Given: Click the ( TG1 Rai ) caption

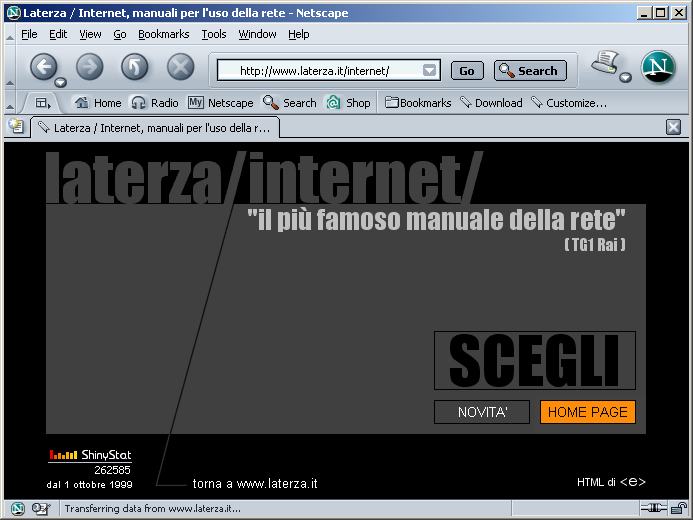Looking at the screenshot, I should point(595,244).
